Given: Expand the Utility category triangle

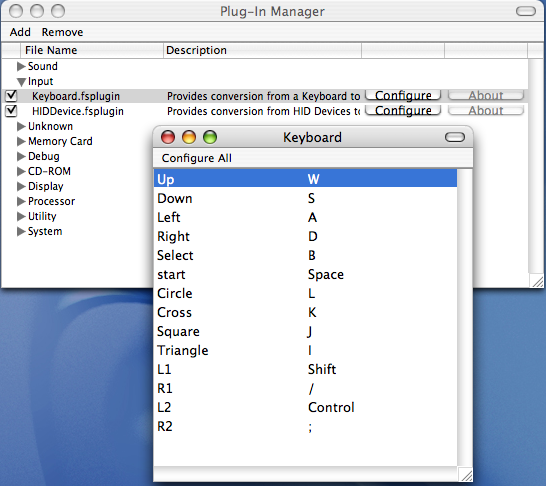Looking at the screenshot, I should (x=21, y=216).
